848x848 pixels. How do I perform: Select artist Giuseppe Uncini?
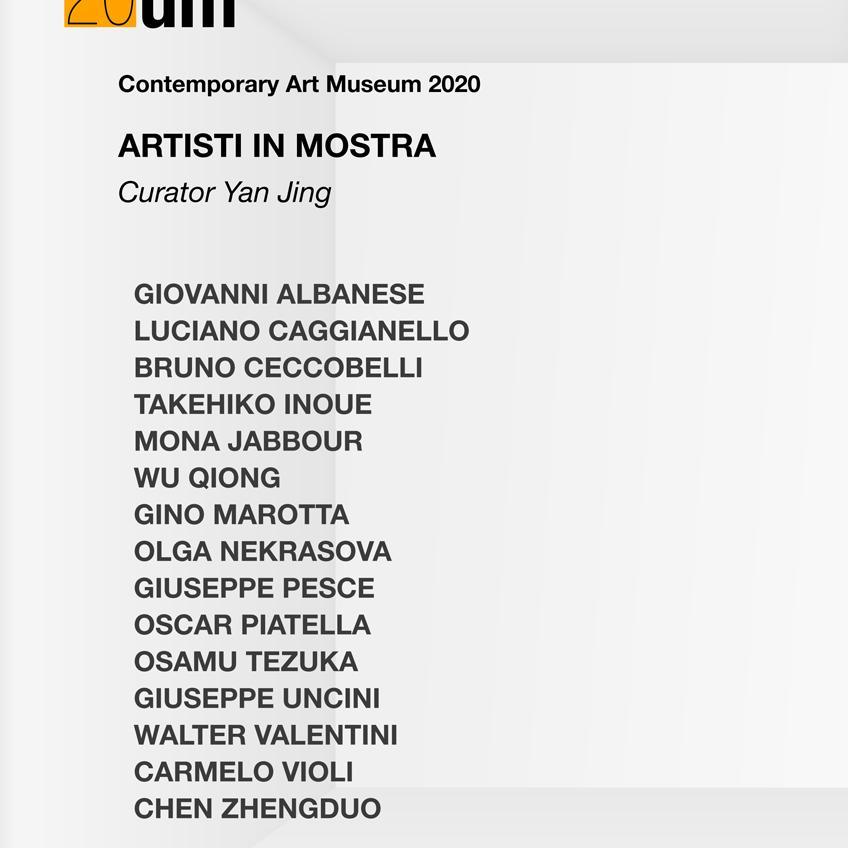[257, 698]
